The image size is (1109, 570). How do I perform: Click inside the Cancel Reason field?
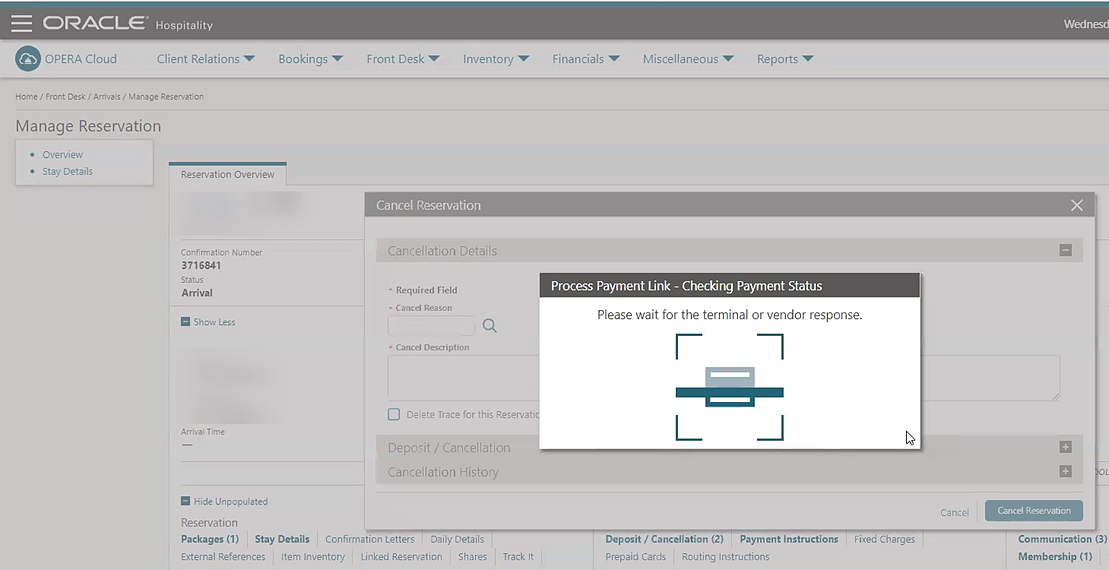(x=431, y=325)
